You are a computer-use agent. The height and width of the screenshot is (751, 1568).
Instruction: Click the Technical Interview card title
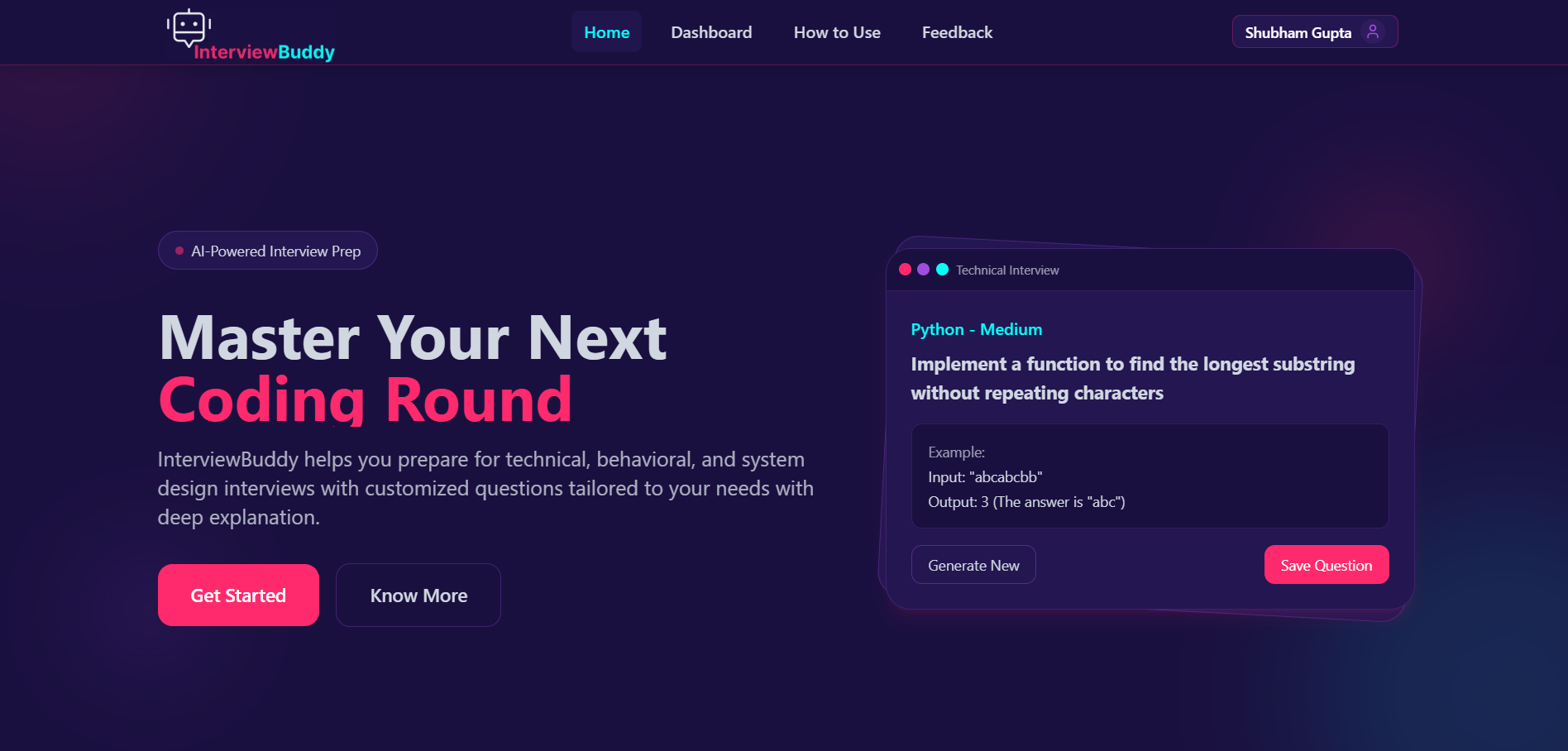(1007, 270)
